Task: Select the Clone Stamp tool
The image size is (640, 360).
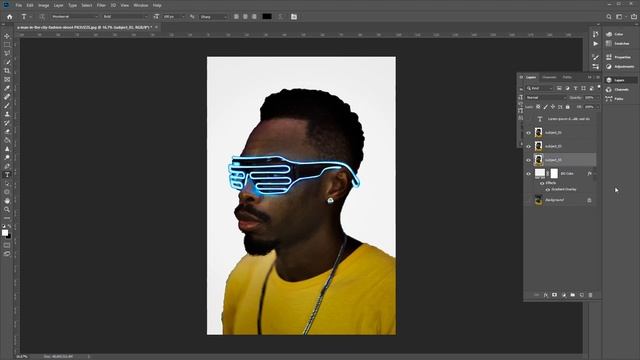Action: pos(7,114)
